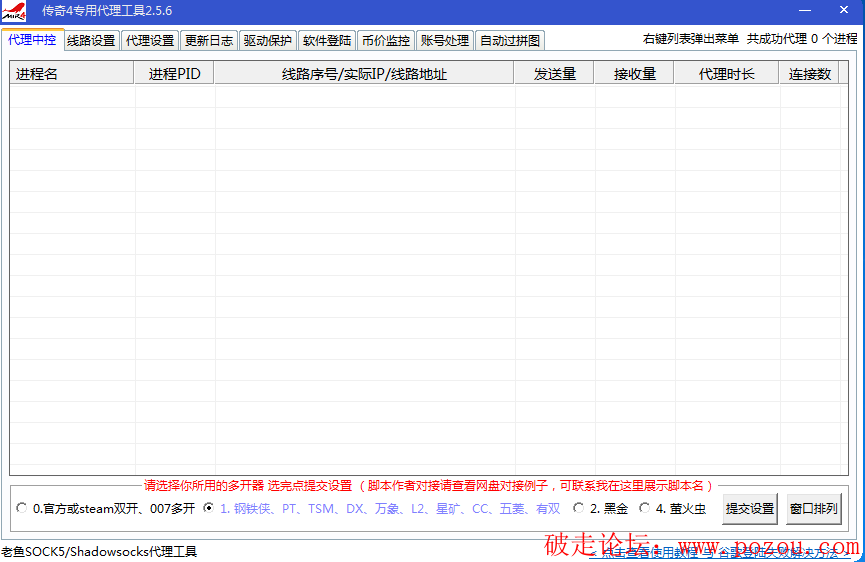
Task: Open the 驱动保护 tab
Action: [268, 41]
